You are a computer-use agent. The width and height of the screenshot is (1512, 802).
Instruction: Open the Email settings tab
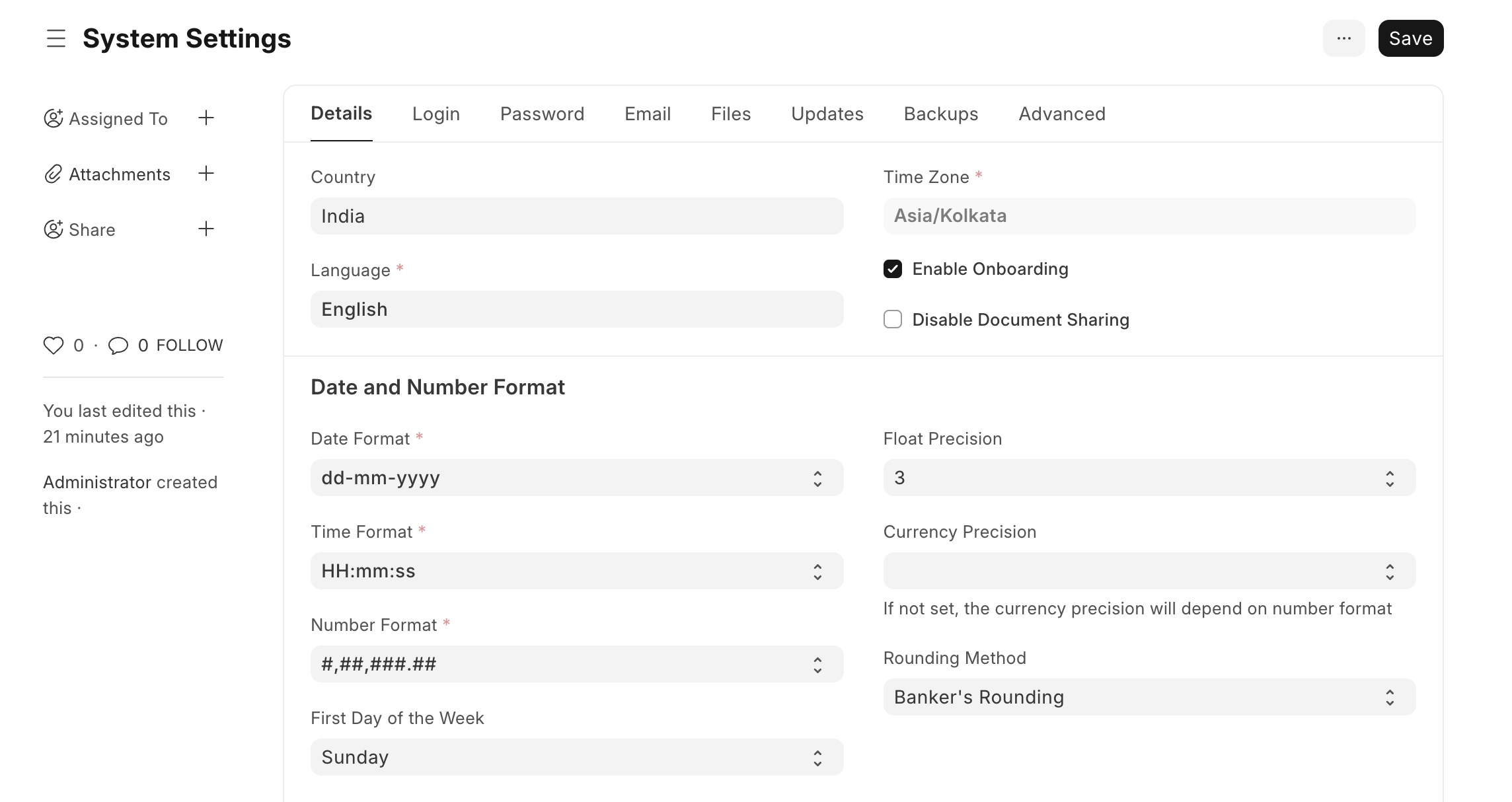(x=646, y=114)
